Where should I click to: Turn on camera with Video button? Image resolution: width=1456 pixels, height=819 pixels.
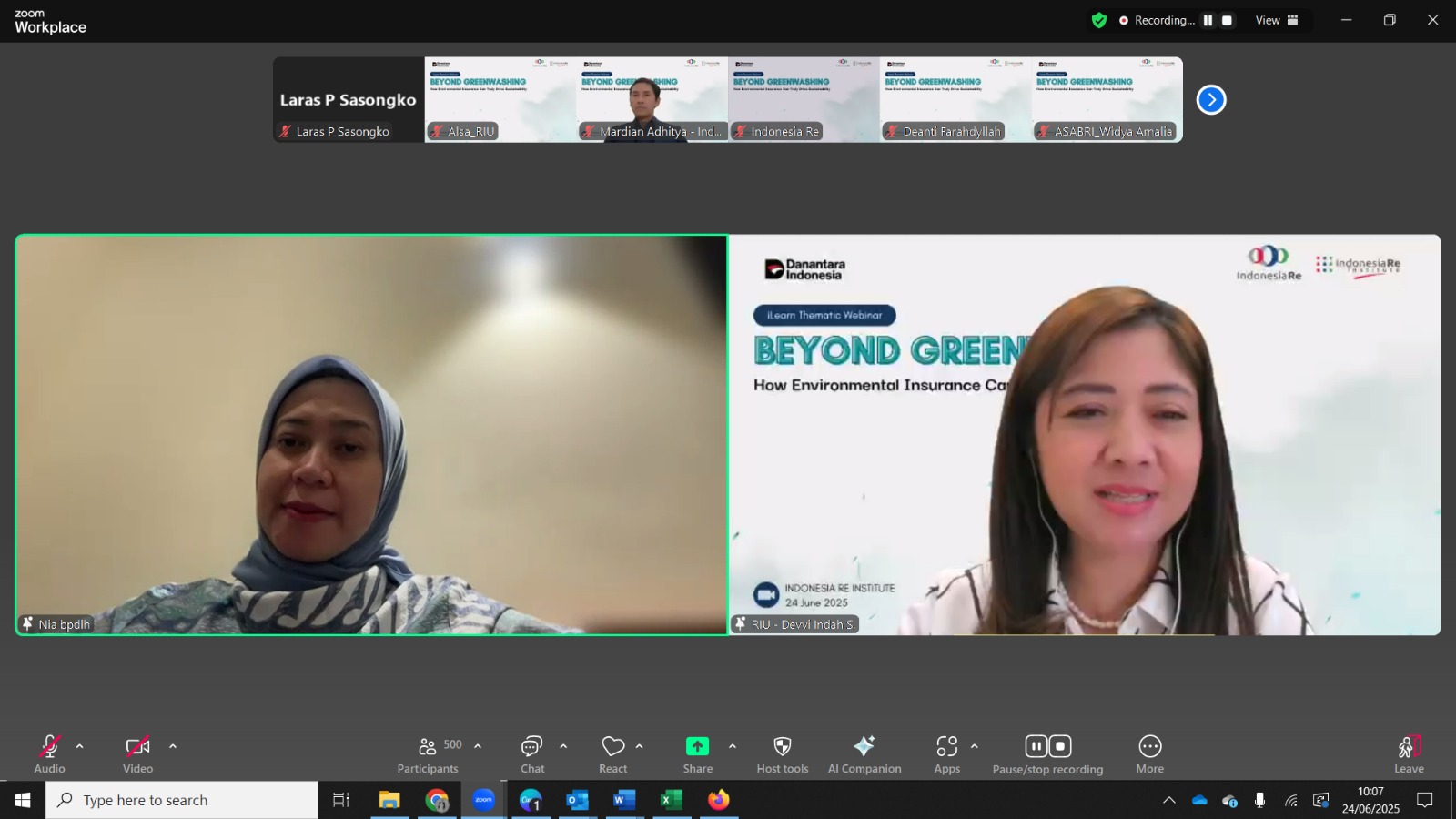[x=137, y=754]
